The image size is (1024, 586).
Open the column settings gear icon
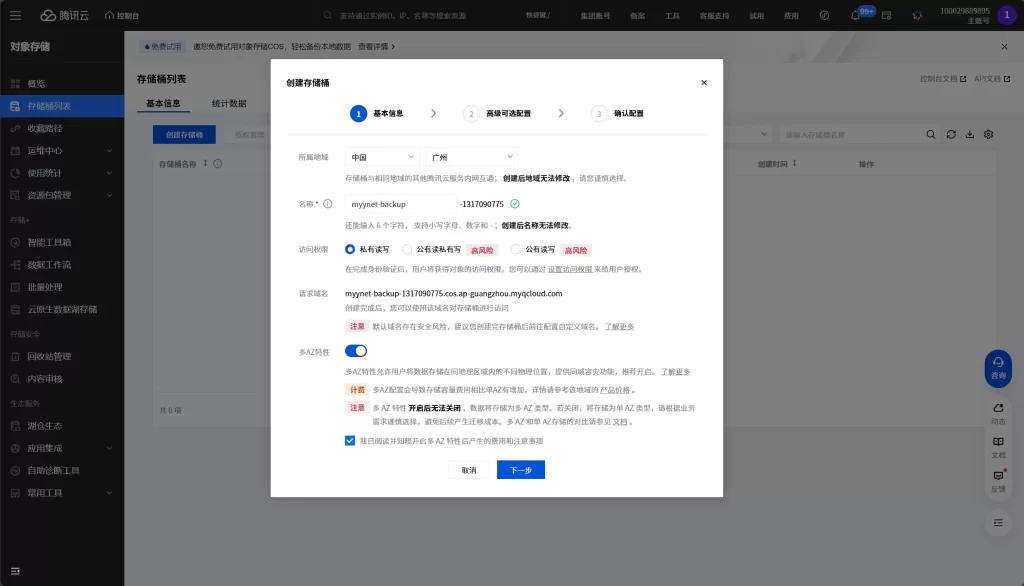click(988, 133)
